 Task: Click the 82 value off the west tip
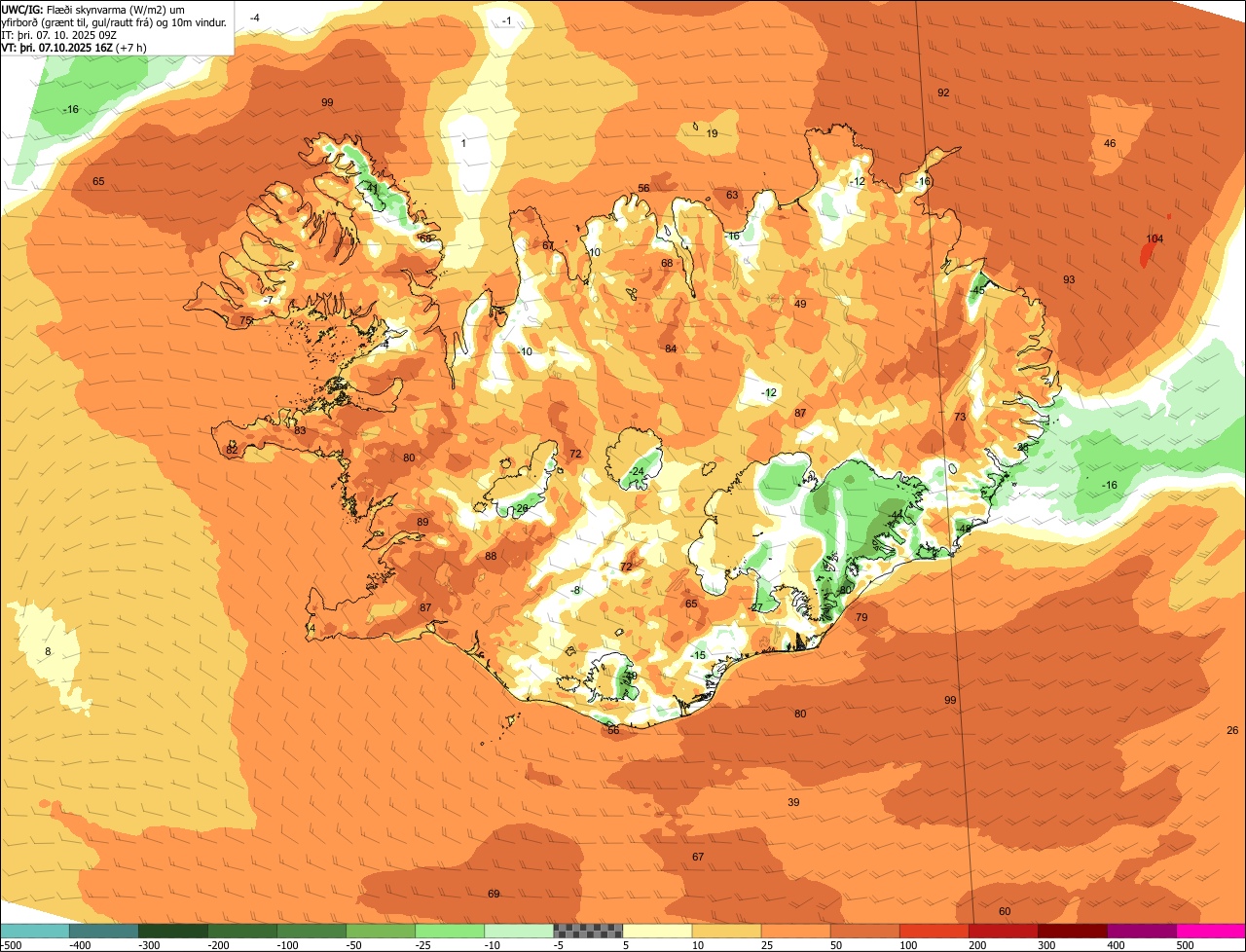click(232, 450)
